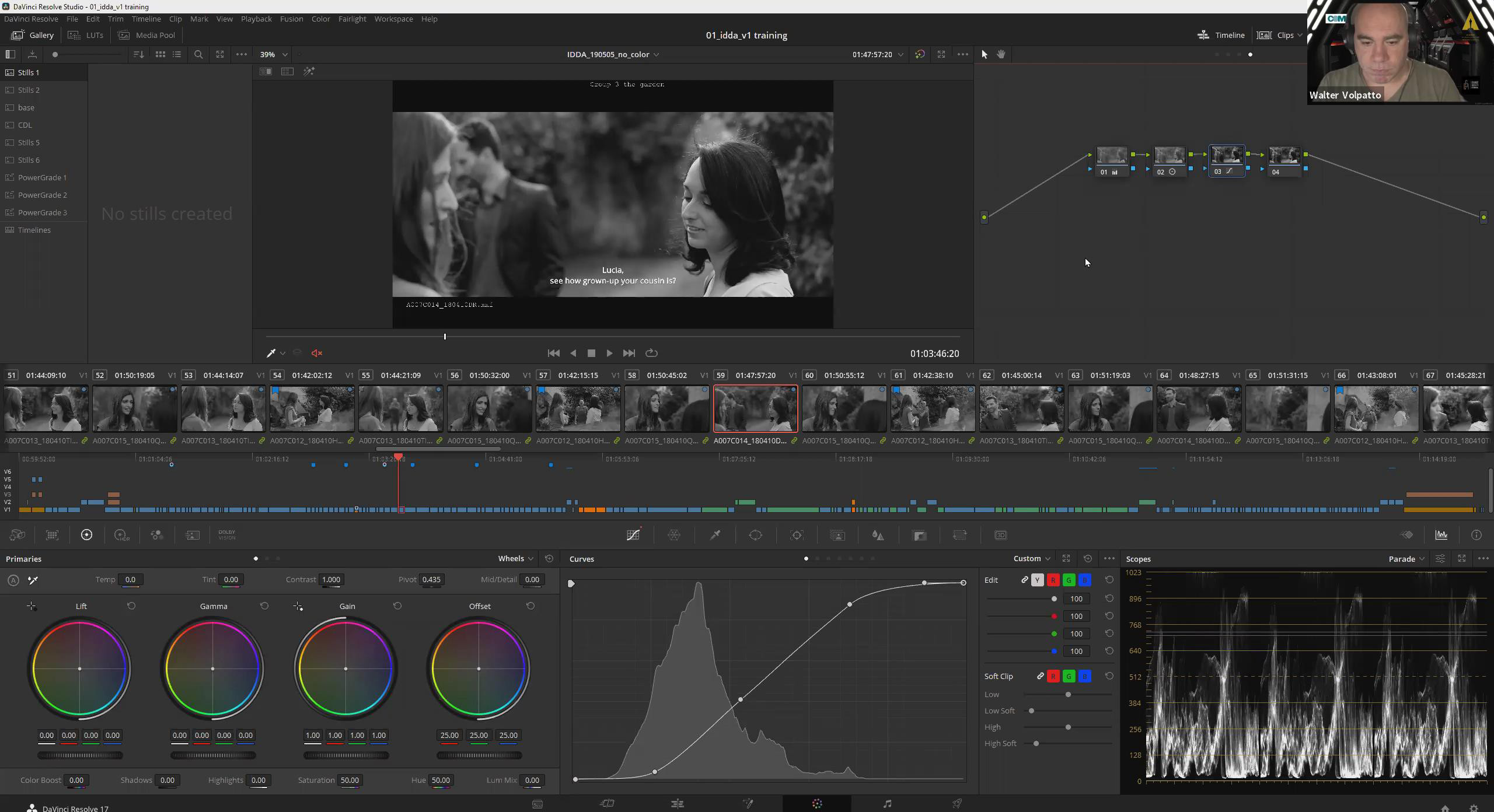Open the Fairlight menu
1494x812 pixels.
tap(352, 19)
